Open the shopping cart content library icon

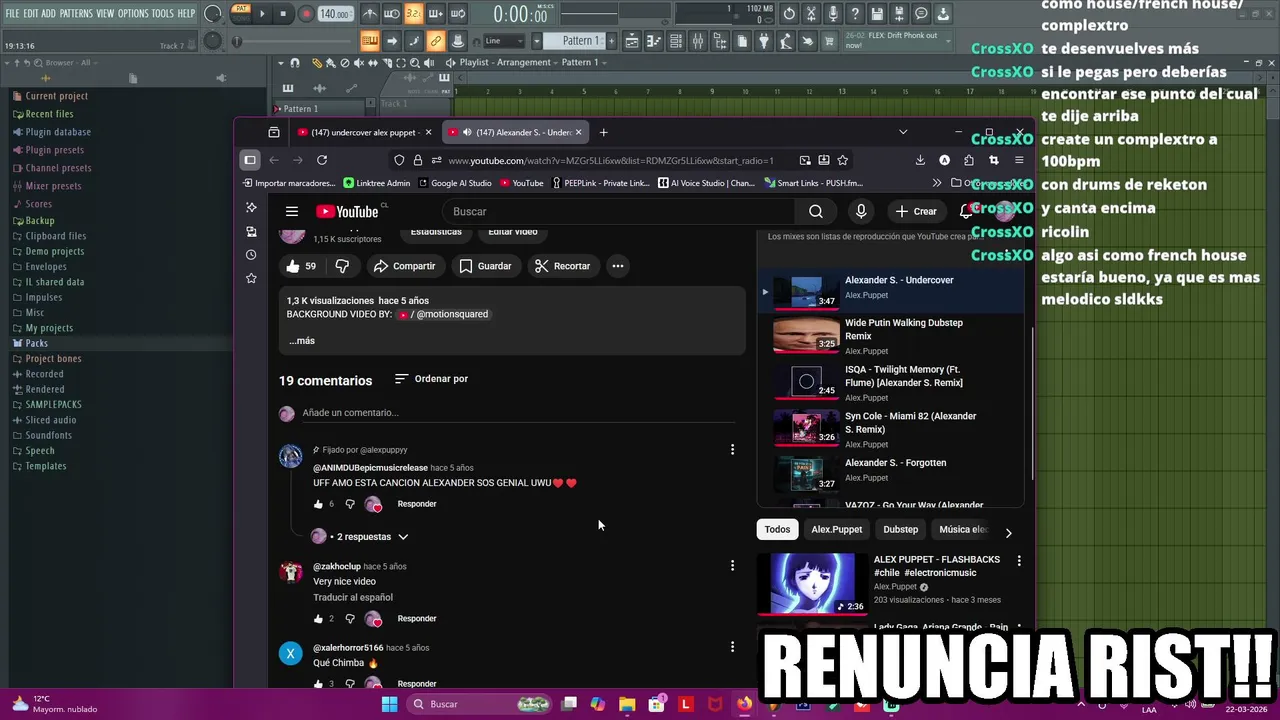point(827,41)
